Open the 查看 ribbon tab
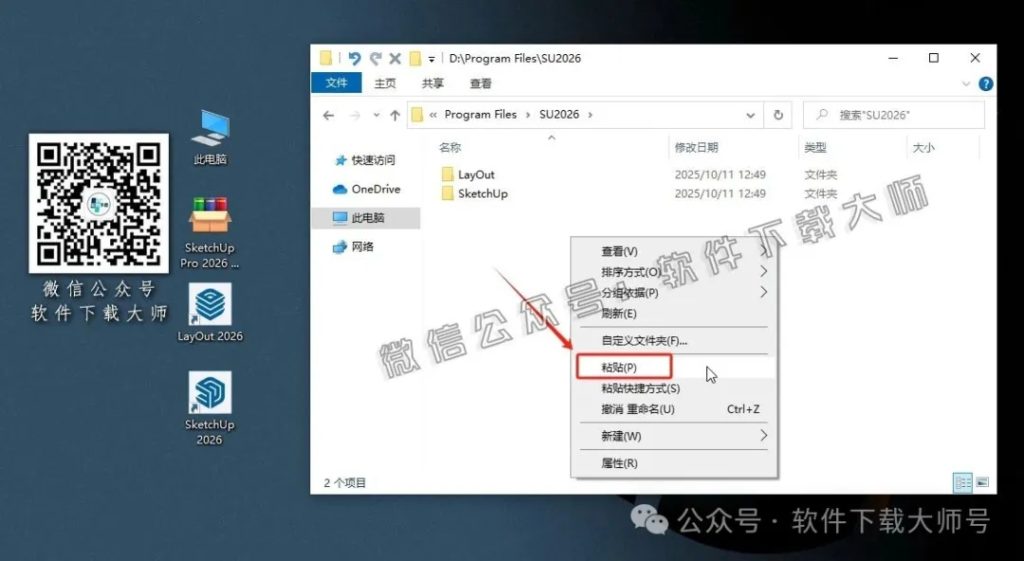The width and height of the screenshot is (1024, 561). click(481, 84)
